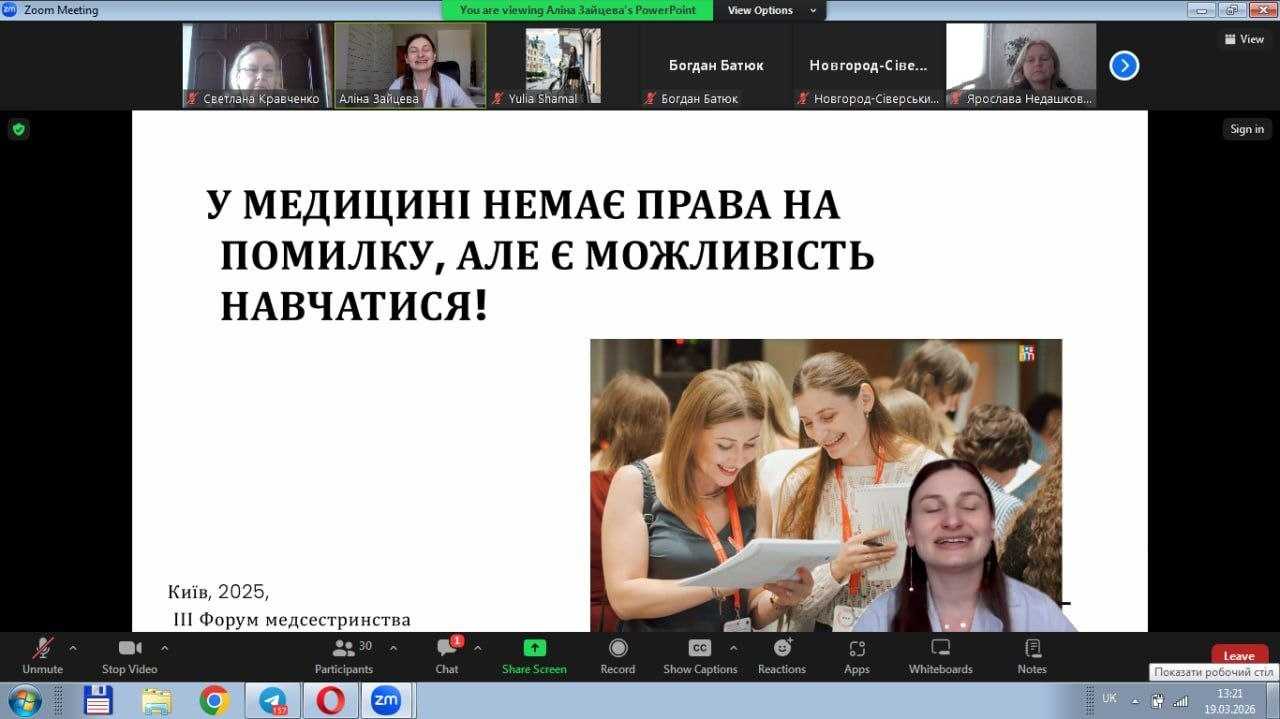Screen dimensions: 1280x719
Task: Start recording with the Record icon
Action: (618, 649)
